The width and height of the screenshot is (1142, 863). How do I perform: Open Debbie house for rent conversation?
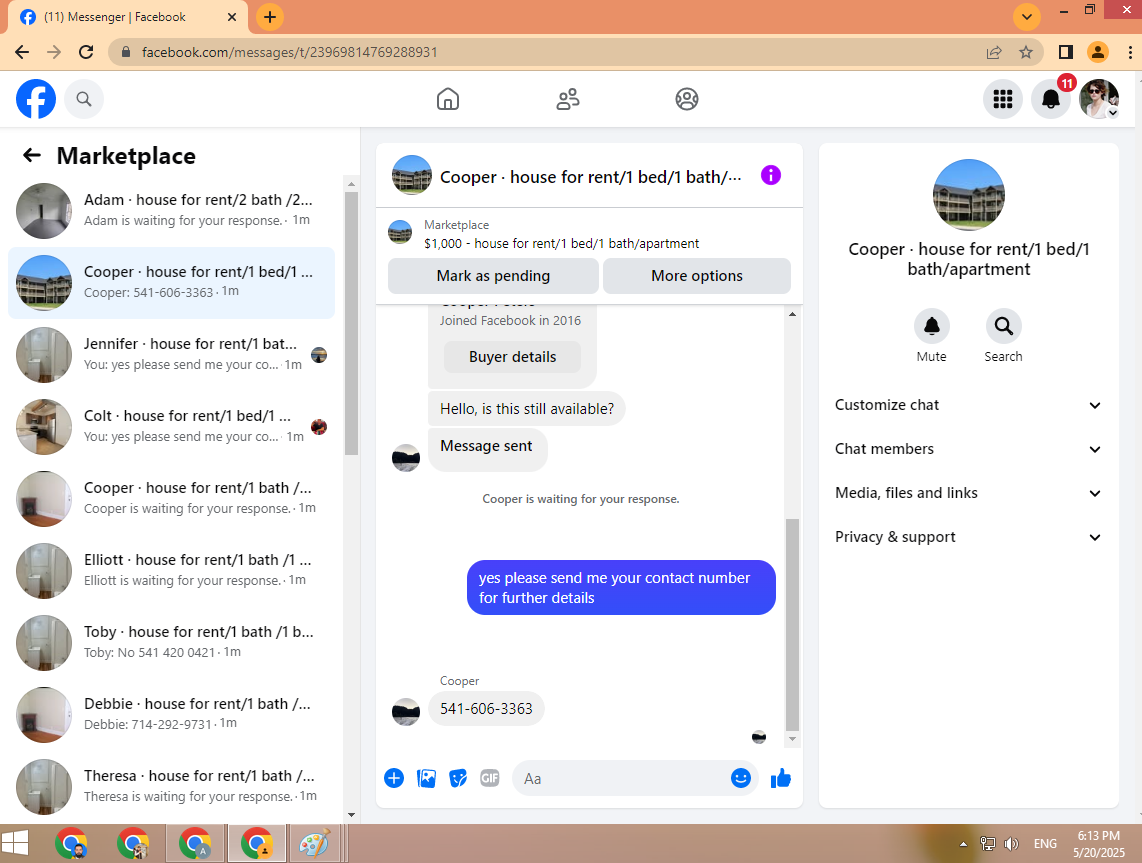pyautogui.click(x=171, y=715)
